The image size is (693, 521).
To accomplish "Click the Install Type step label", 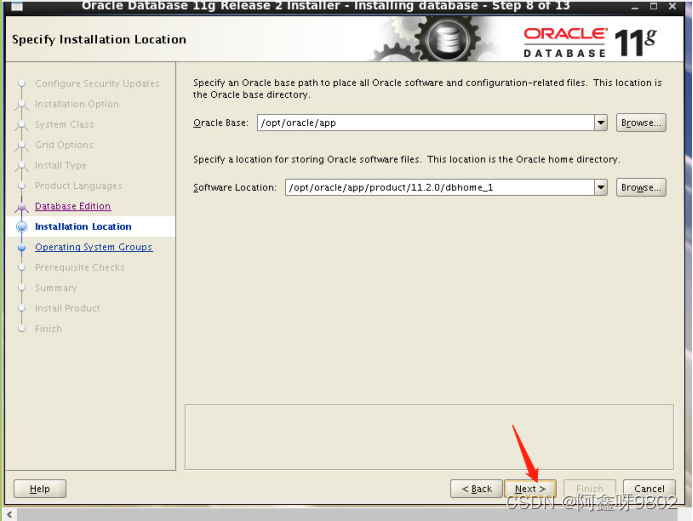I will point(61,165).
